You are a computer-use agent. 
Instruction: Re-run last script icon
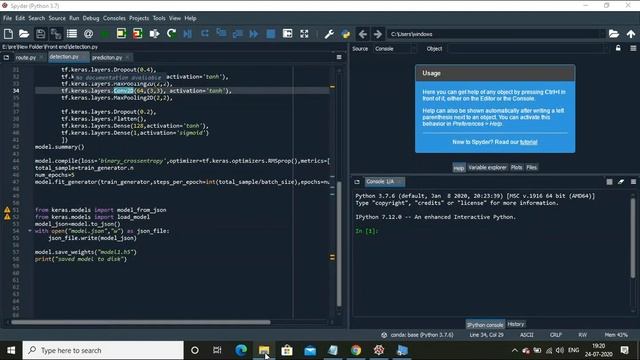coord(171,34)
